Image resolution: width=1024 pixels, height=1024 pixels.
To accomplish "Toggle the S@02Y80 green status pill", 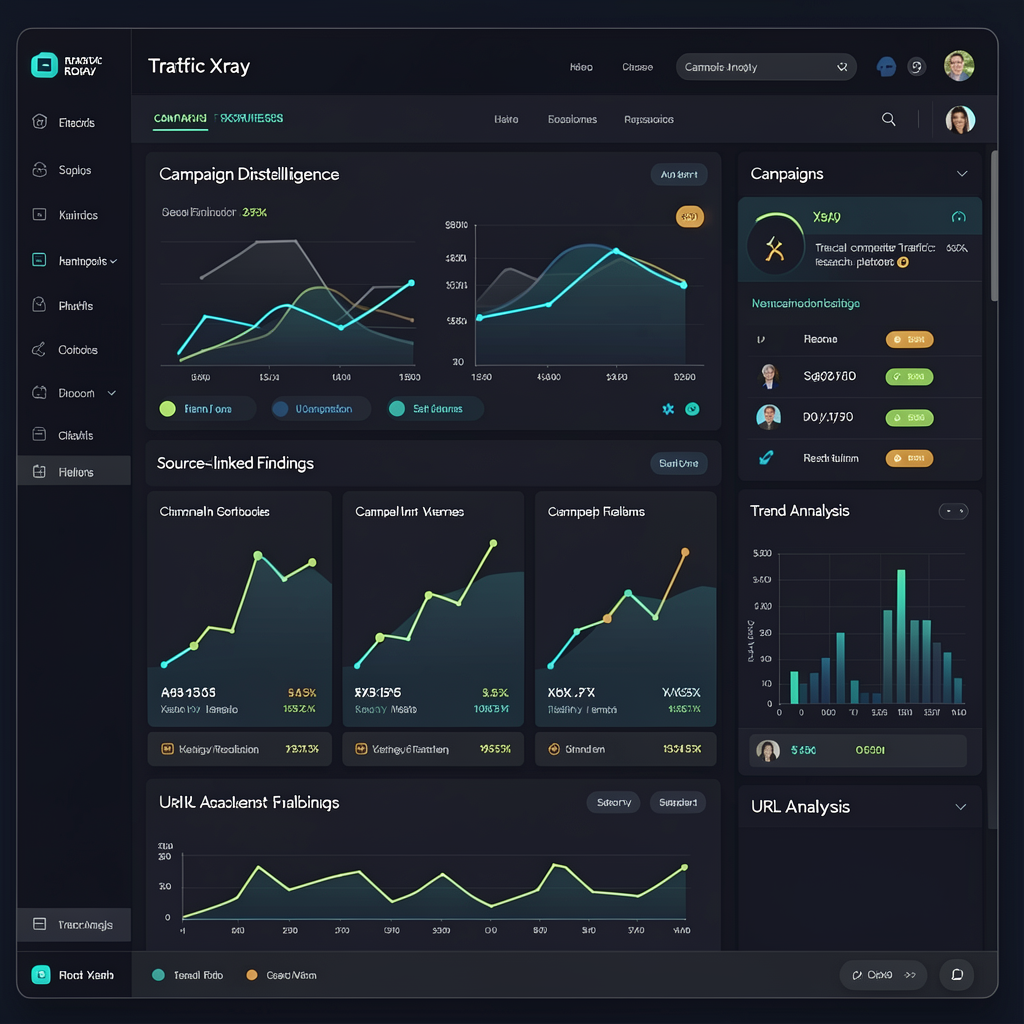I will click(909, 377).
